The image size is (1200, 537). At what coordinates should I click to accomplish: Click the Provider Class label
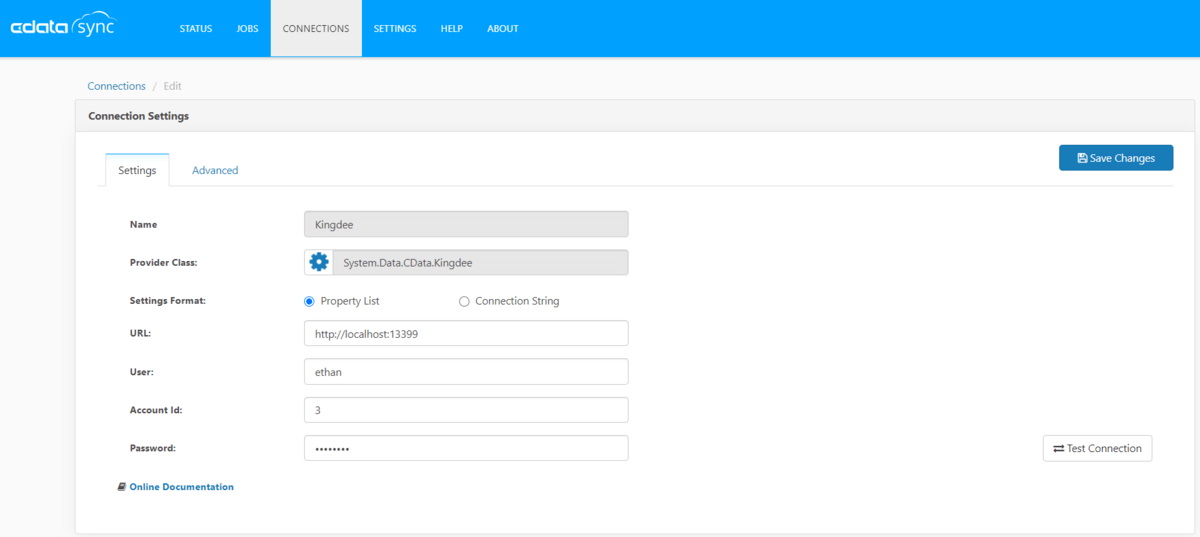pyautogui.click(x=164, y=263)
